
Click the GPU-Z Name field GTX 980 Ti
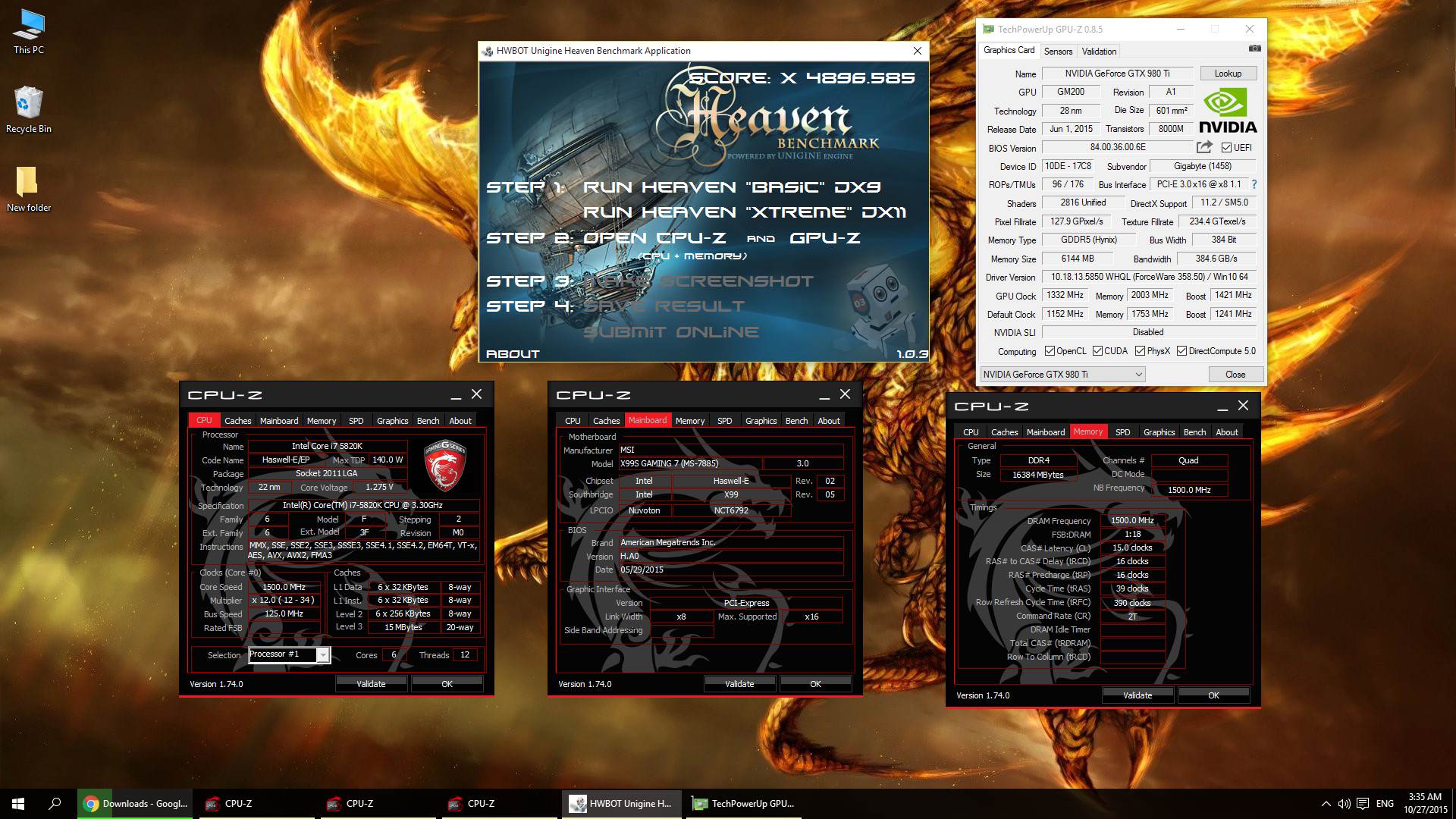tap(1117, 74)
